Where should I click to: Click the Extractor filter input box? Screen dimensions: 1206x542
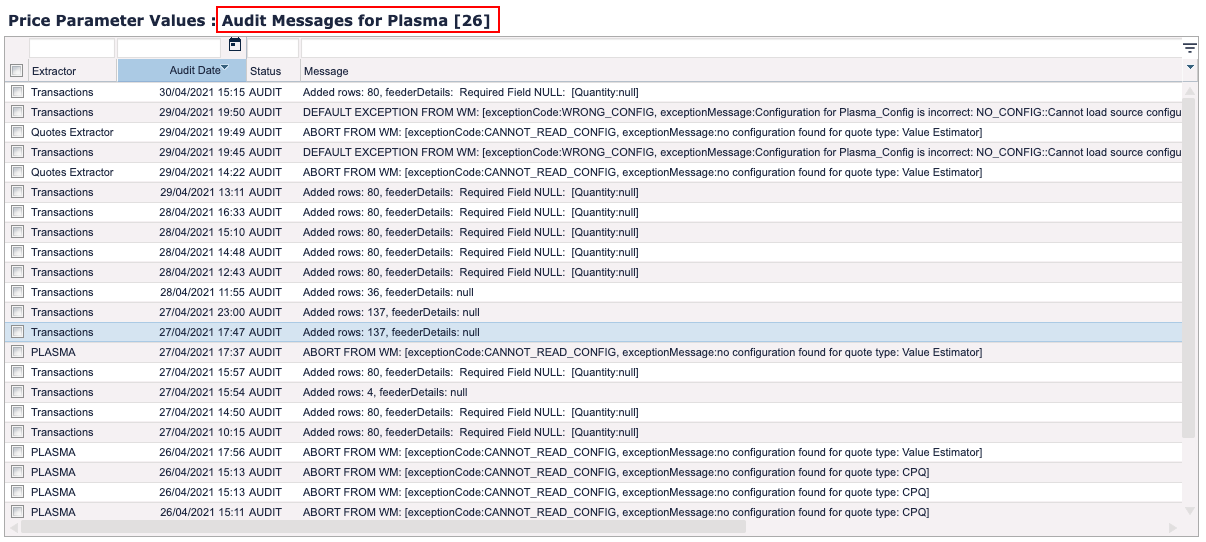tap(72, 48)
